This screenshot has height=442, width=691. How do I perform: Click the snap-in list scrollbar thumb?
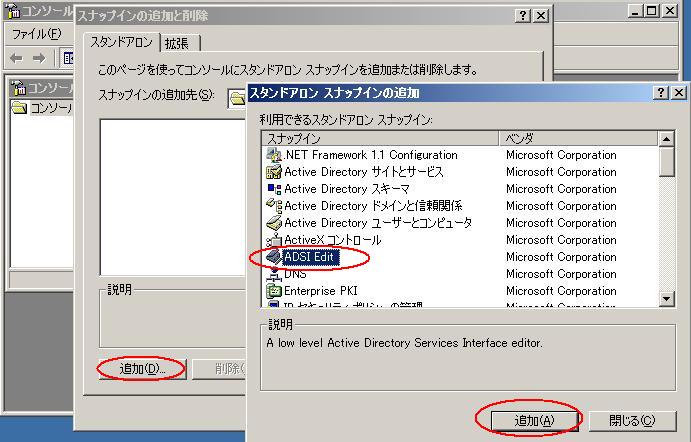pyautogui.click(x=666, y=162)
